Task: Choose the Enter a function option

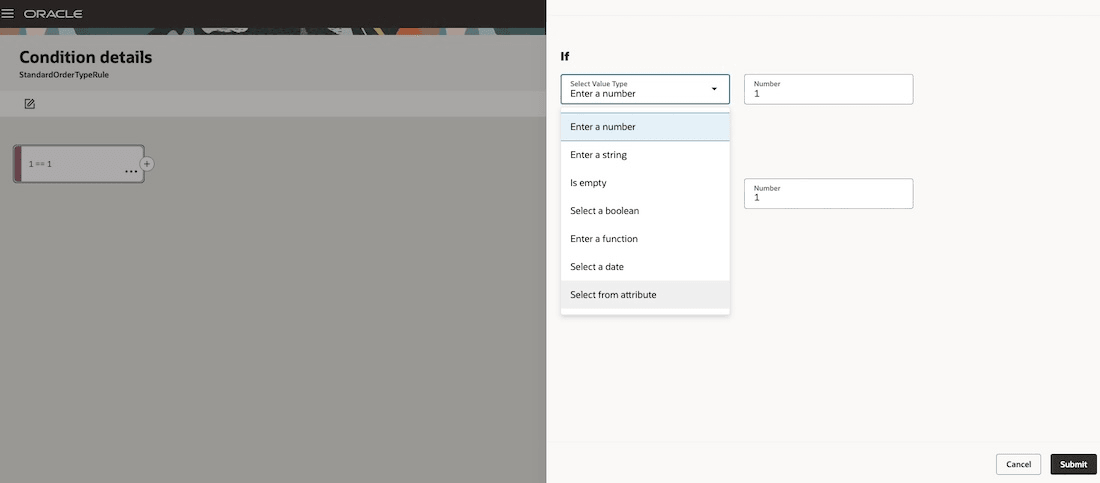Action: click(645, 239)
